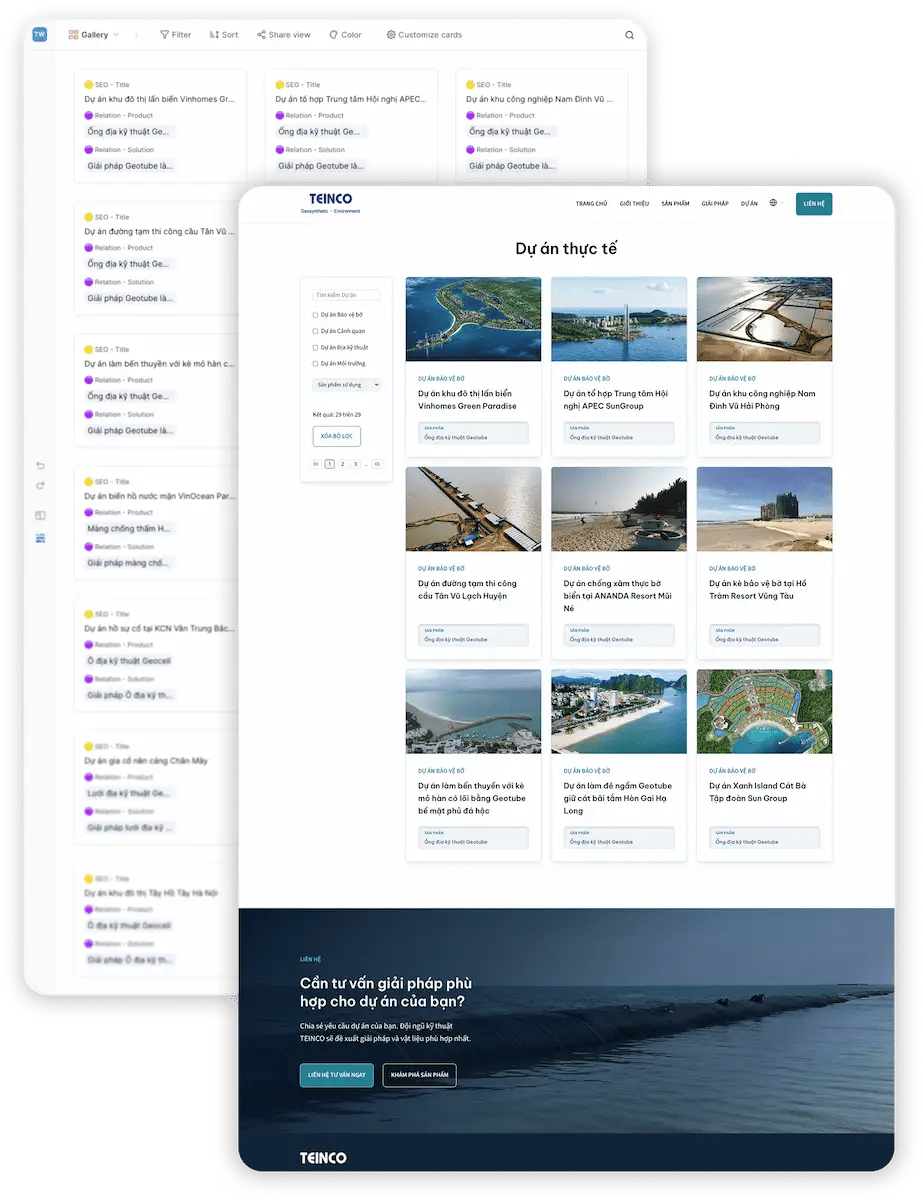Open the GIẢI PHÁP nav menu item
This screenshot has width=923, height=1200.
point(715,204)
